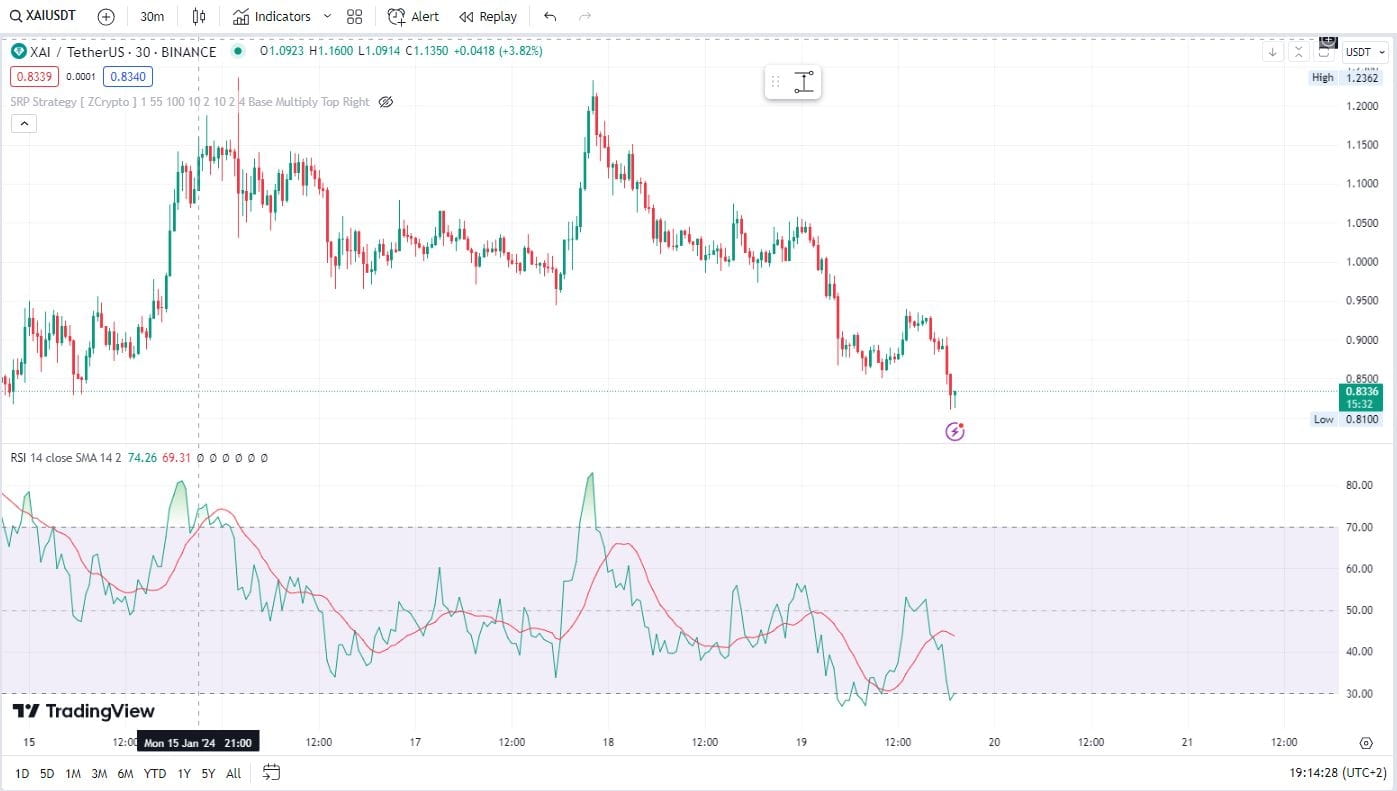Click the TradingView logo
The height and width of the screenshot is (791, 1397).
[80, 711]
